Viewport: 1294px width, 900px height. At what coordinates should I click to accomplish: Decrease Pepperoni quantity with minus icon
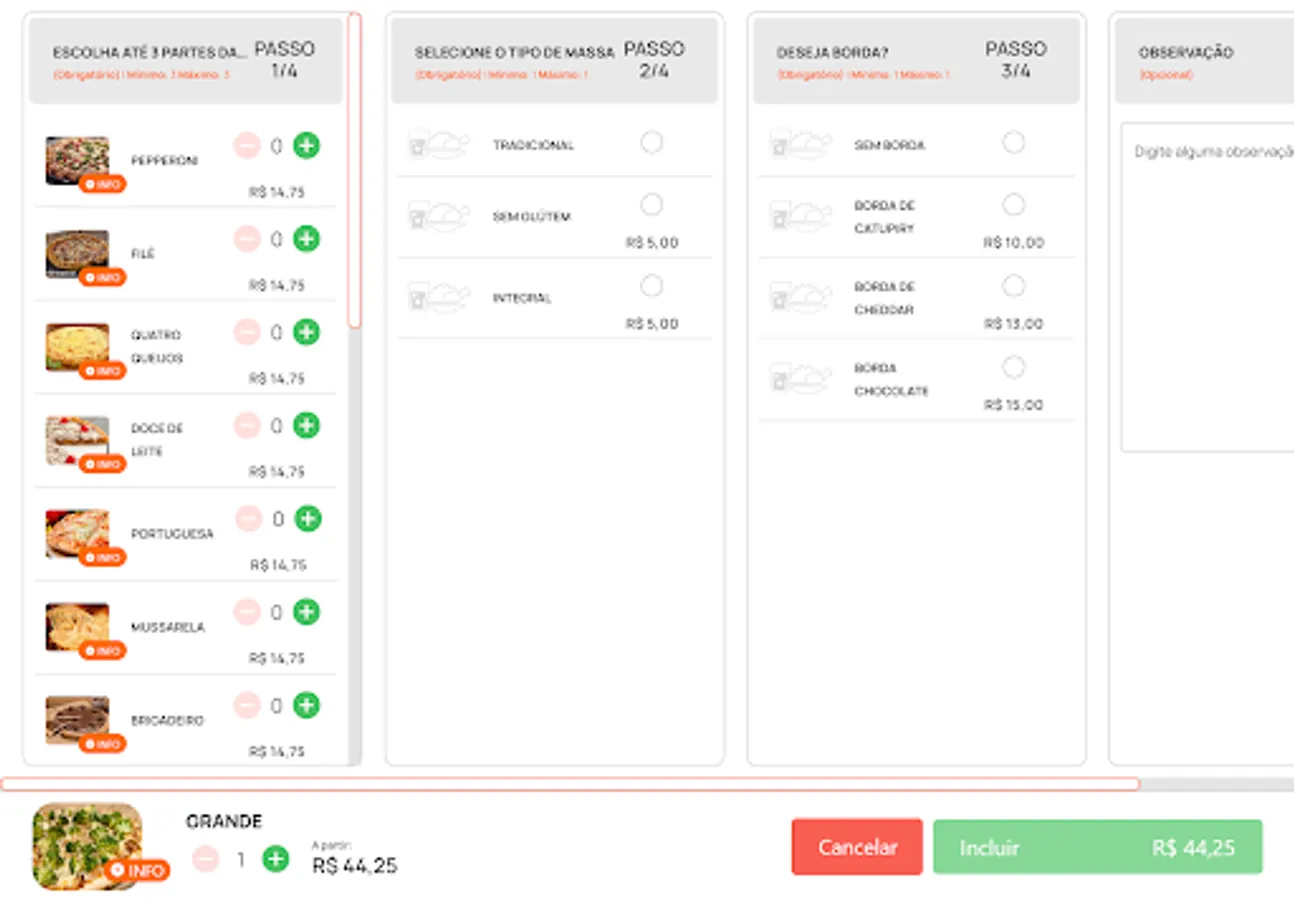pyautogui.click(x=247, y=146)
